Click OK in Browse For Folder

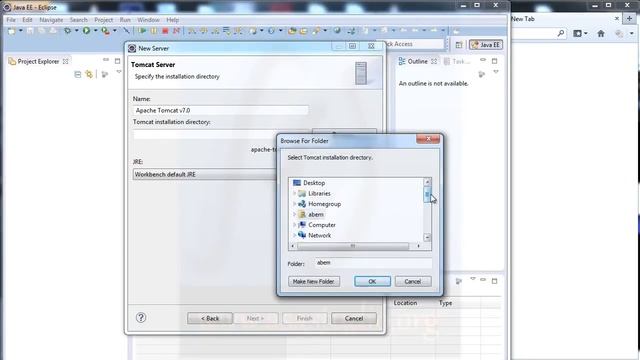click(x=372, y=281)
